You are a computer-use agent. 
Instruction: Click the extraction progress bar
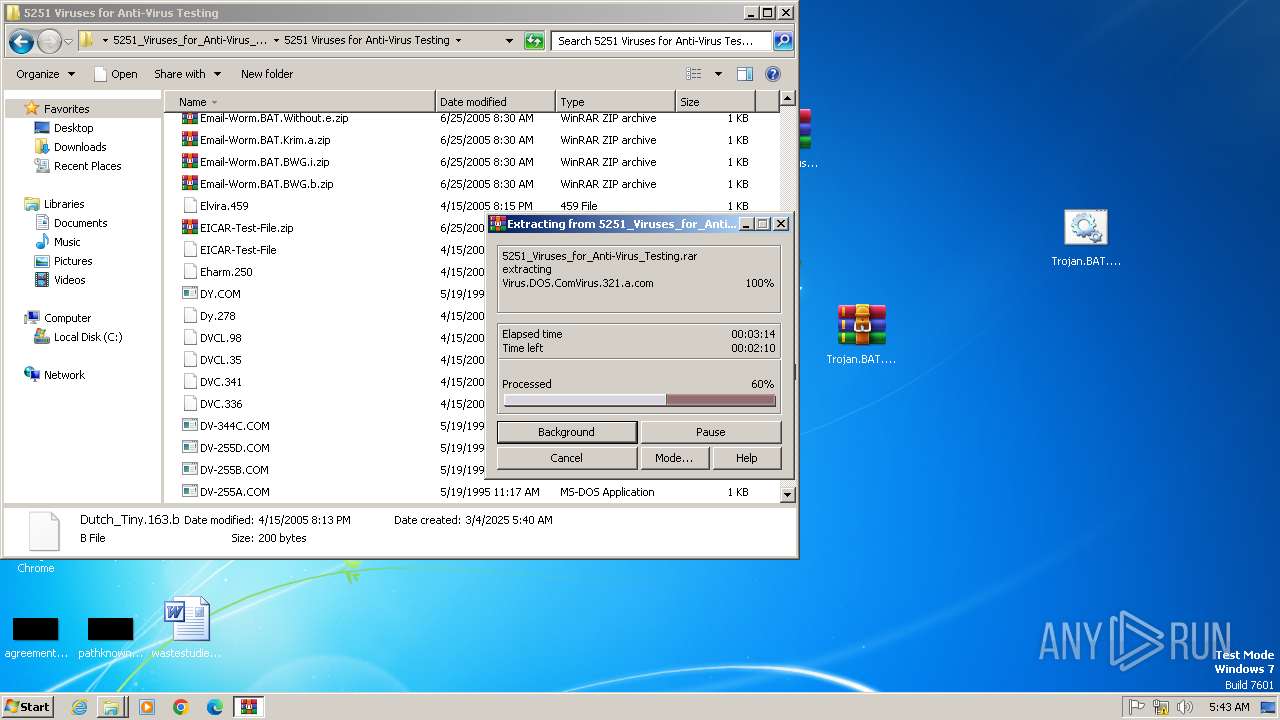click(639, 400)
